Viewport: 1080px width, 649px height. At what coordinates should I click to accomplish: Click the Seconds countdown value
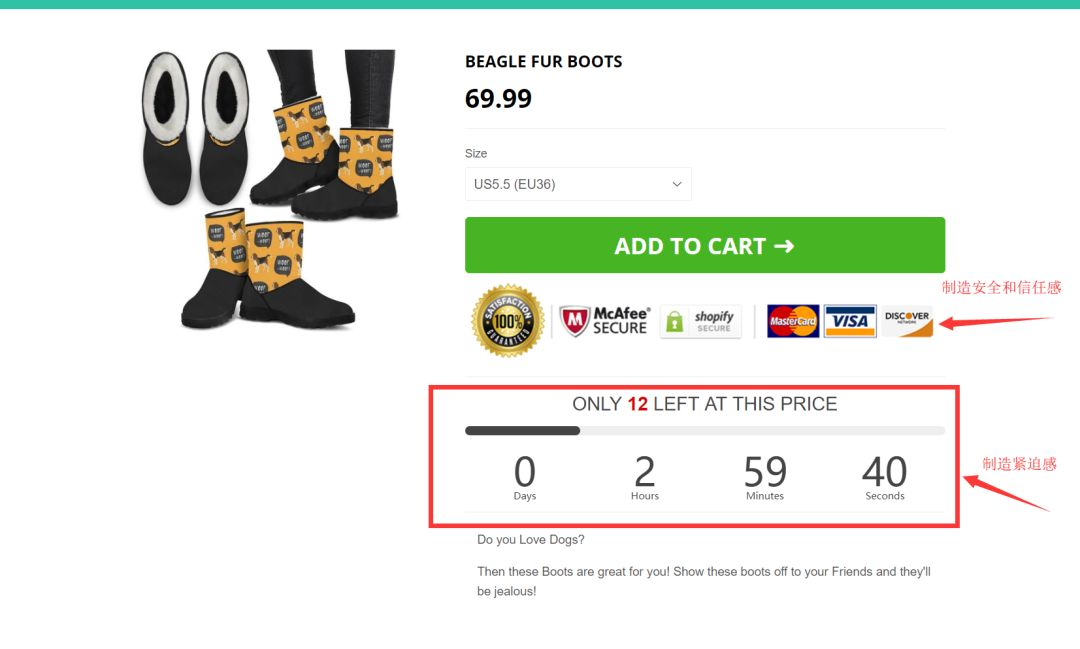coord(885,472)
